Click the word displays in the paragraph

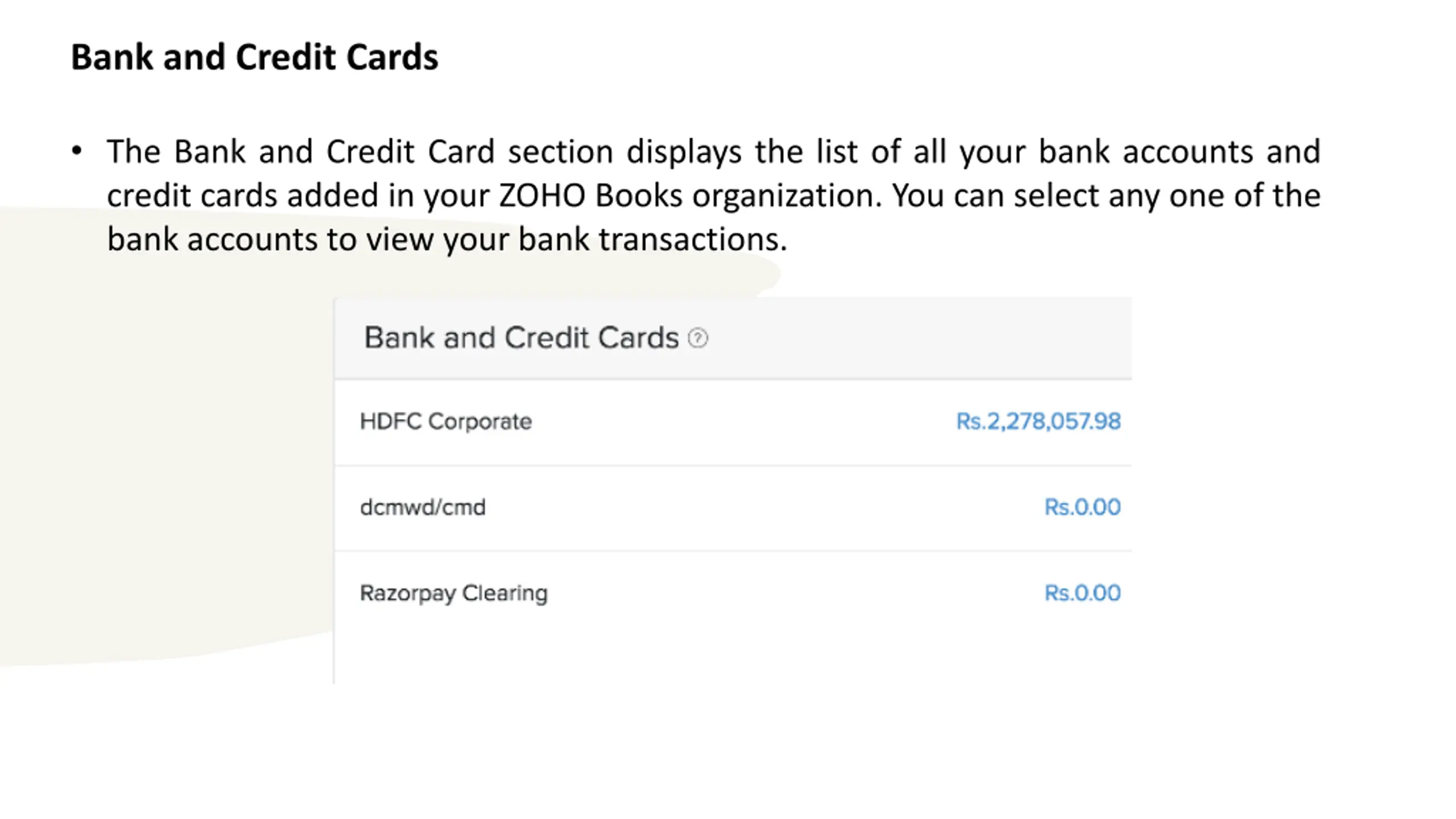684,153
